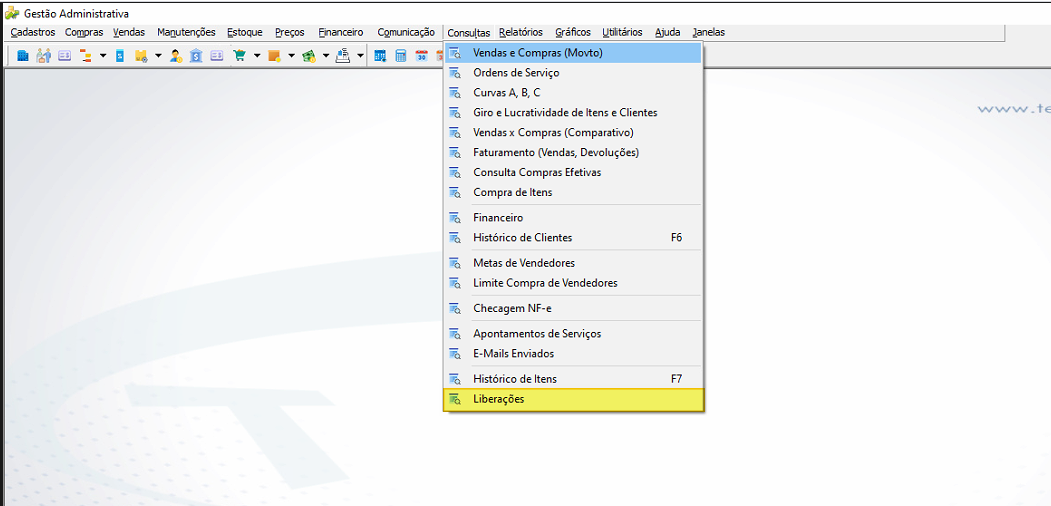Open the Relatórios menu in menu bar
1051x506 pixels.
[521, 32]
